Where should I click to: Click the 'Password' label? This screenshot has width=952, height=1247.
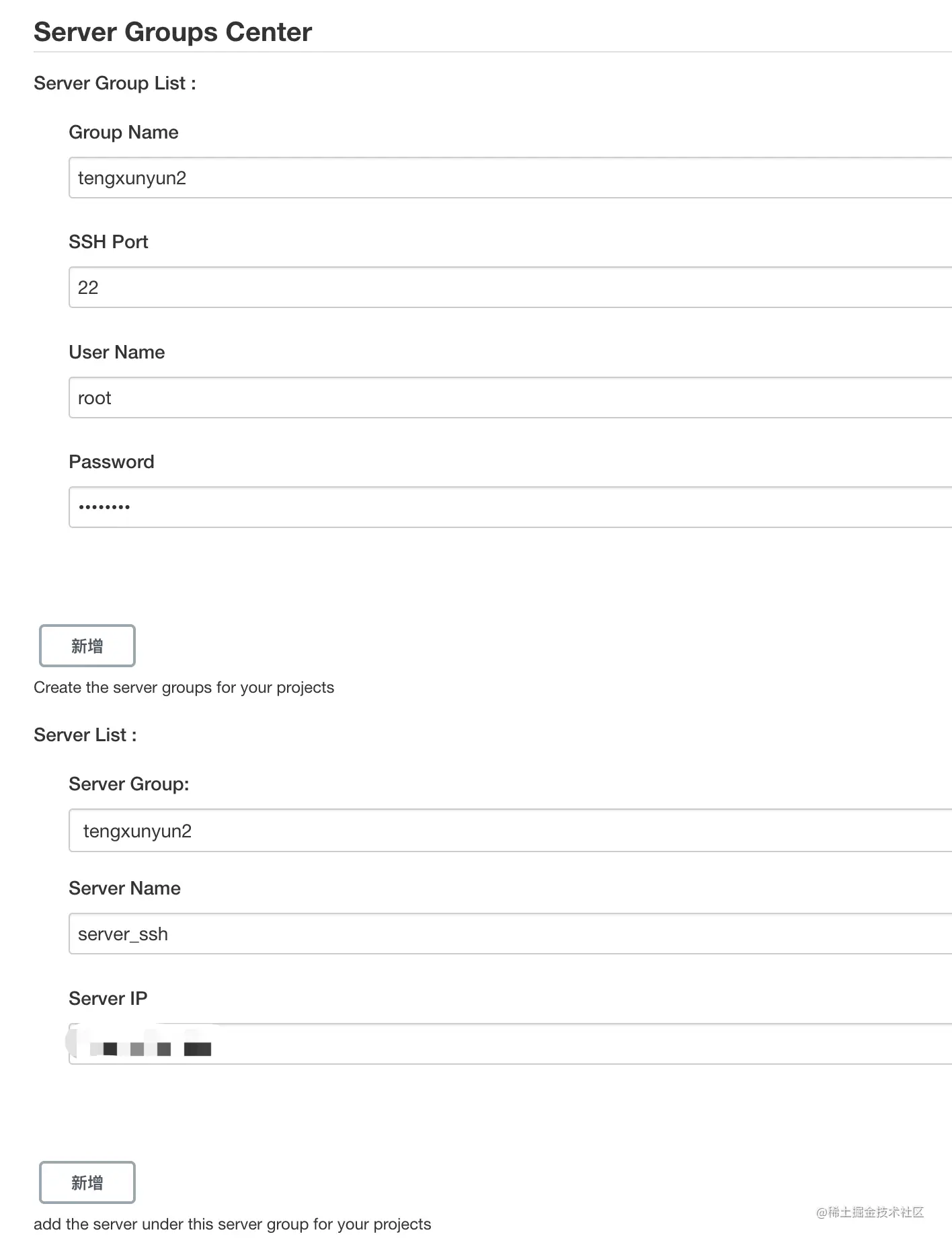[x=112, y=462]
